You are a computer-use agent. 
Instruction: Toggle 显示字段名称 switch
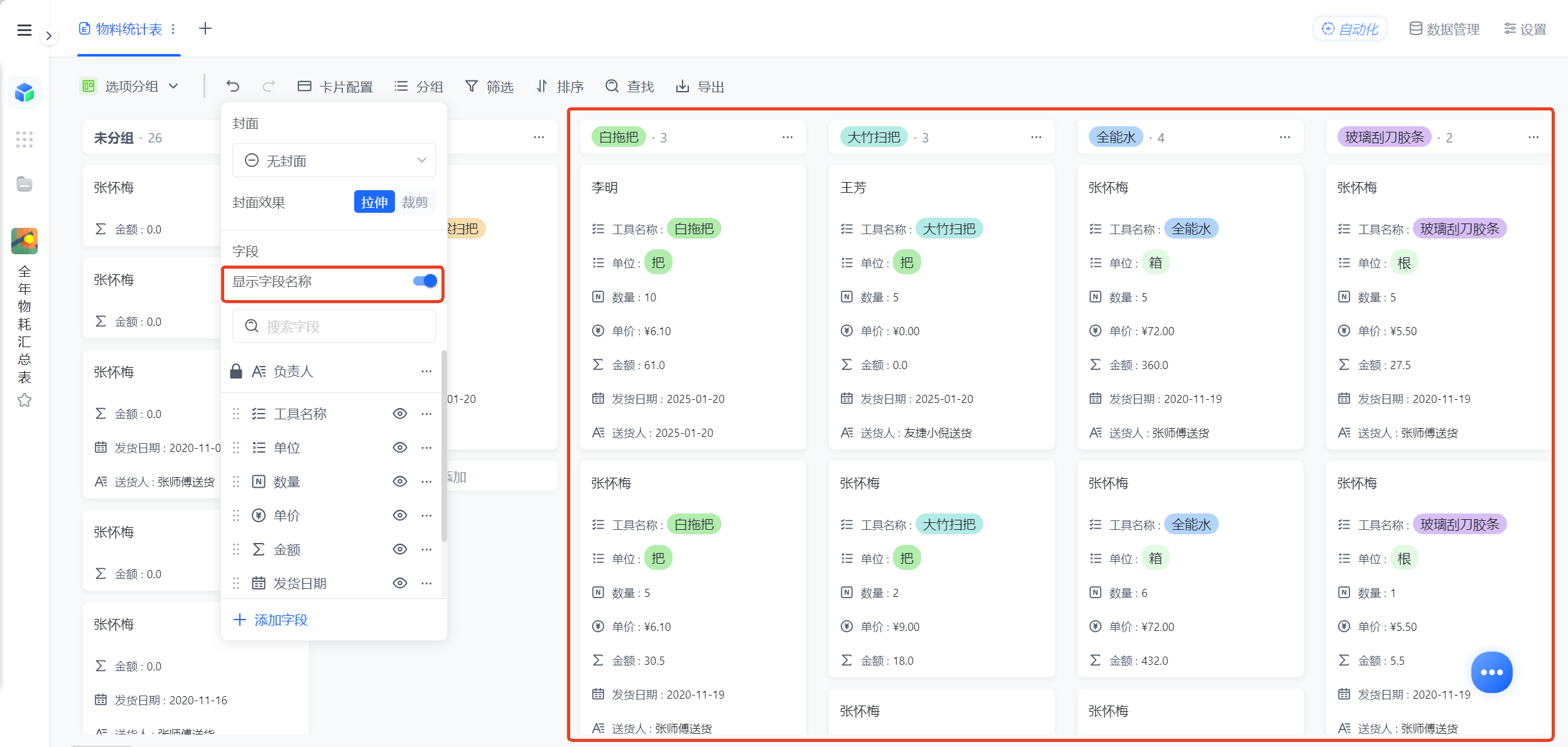[x=425, y=281]
